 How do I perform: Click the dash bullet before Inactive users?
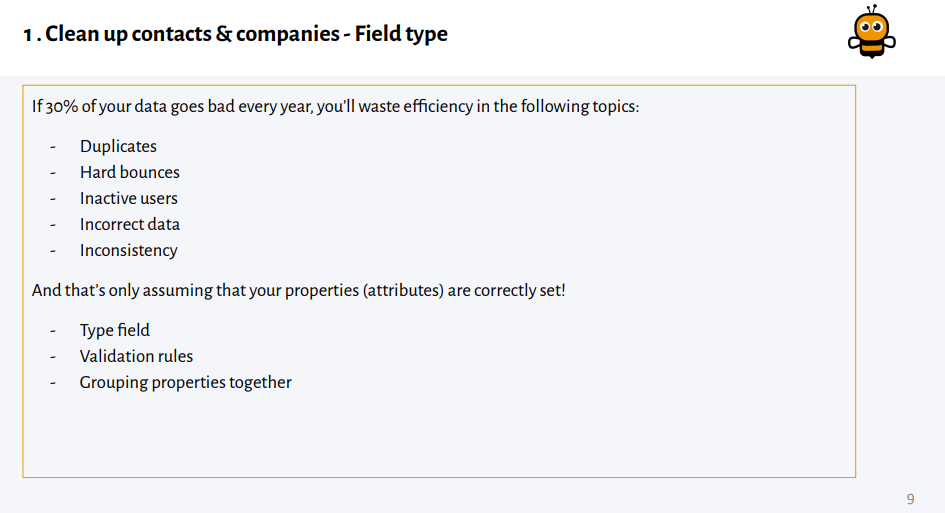coord(52,199)
